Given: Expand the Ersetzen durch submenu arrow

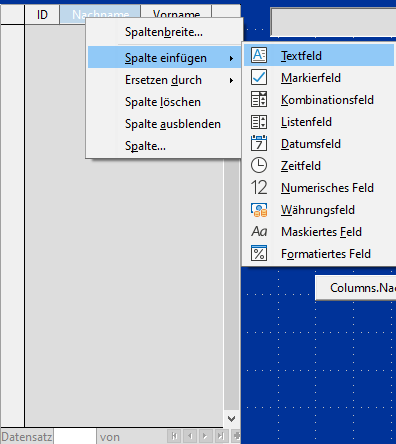Looking at the screenshot, I should coord(231,81).
